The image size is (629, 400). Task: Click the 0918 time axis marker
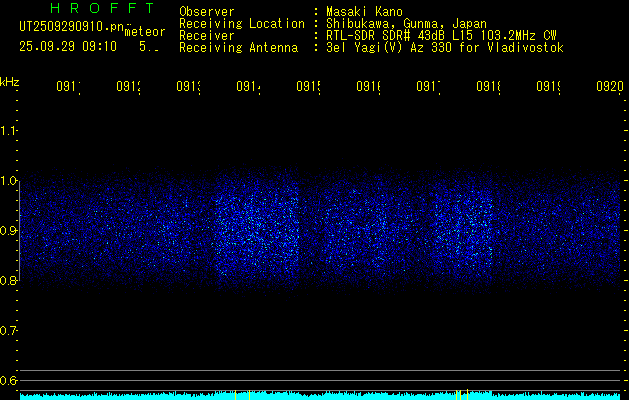[489, 86]
